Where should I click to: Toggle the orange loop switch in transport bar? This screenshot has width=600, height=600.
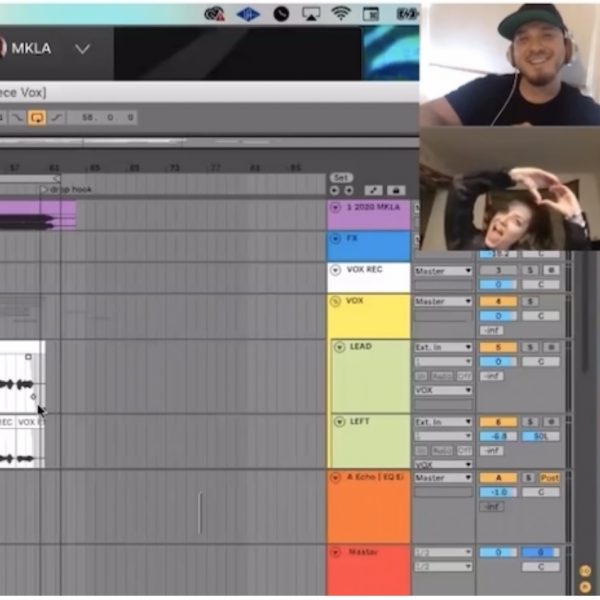(37, 117)
